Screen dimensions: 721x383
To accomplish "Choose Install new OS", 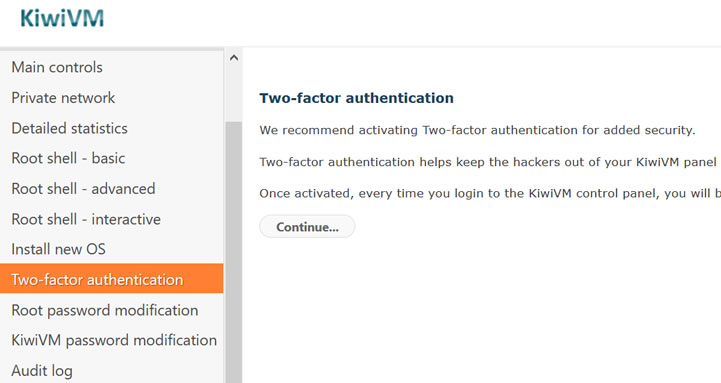I will tap(112, 249).
